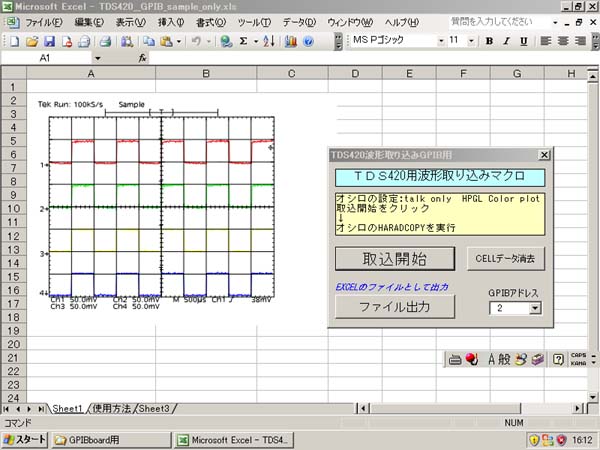
Task: Open the 挿入 menu
Action: [171, 23]
